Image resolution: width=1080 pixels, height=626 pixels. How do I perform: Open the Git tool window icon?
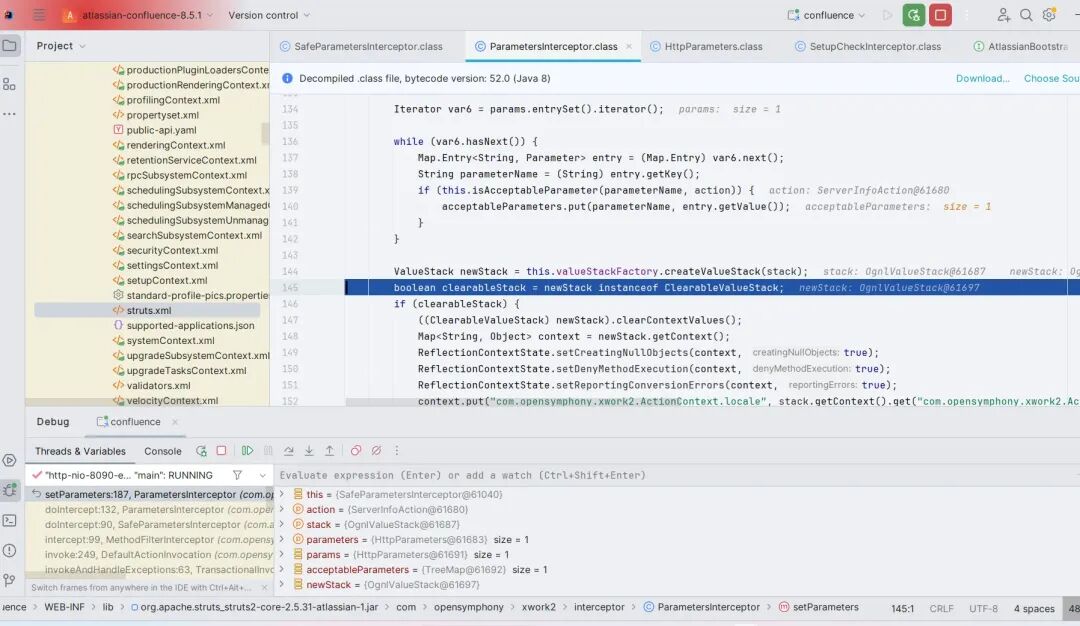[10, 580]
